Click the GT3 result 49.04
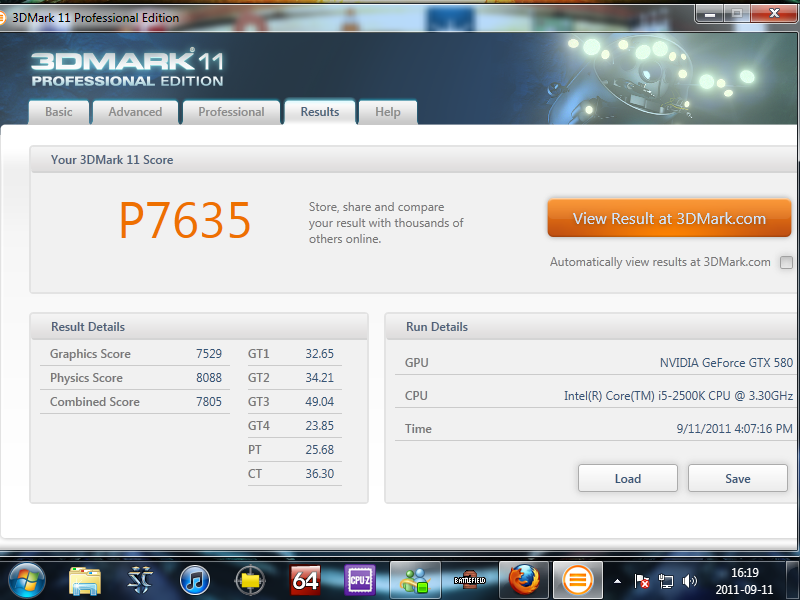The image size is (800, 600). pos(319,402)
